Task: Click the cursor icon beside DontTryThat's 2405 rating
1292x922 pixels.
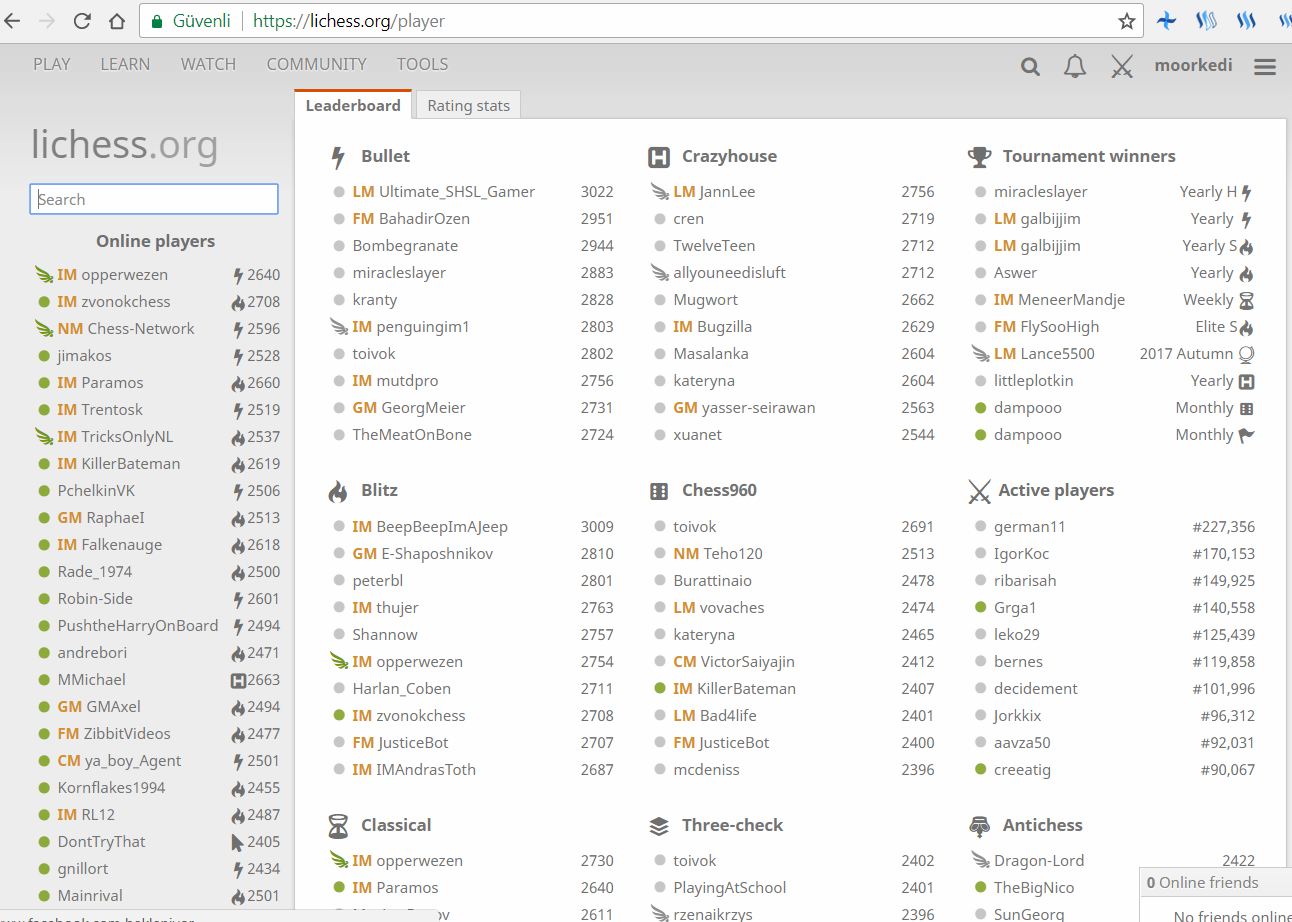Action: 237,842
